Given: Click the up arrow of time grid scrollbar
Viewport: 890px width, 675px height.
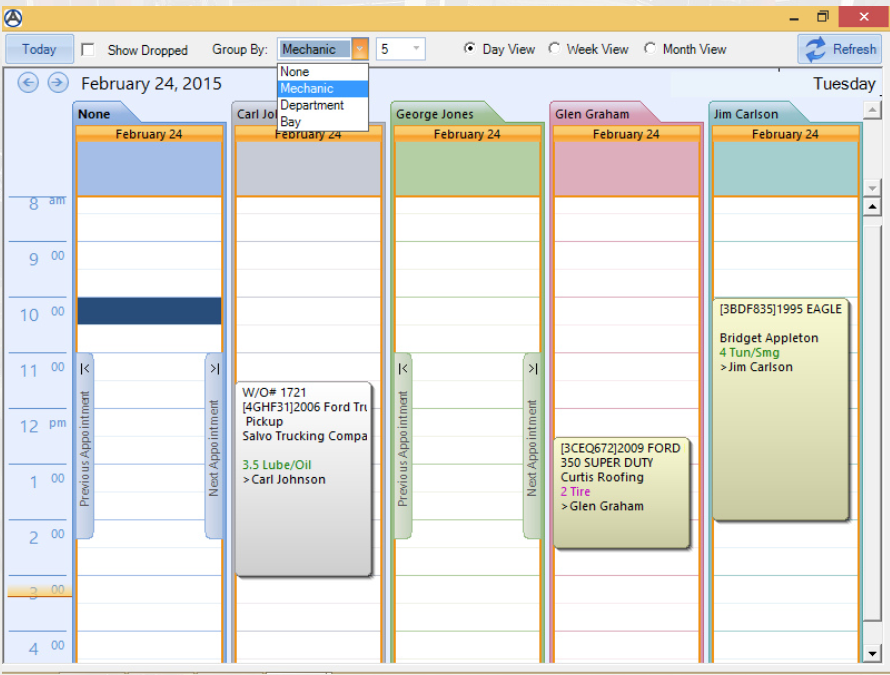Looking at the screenshot, I should point(872,207).
